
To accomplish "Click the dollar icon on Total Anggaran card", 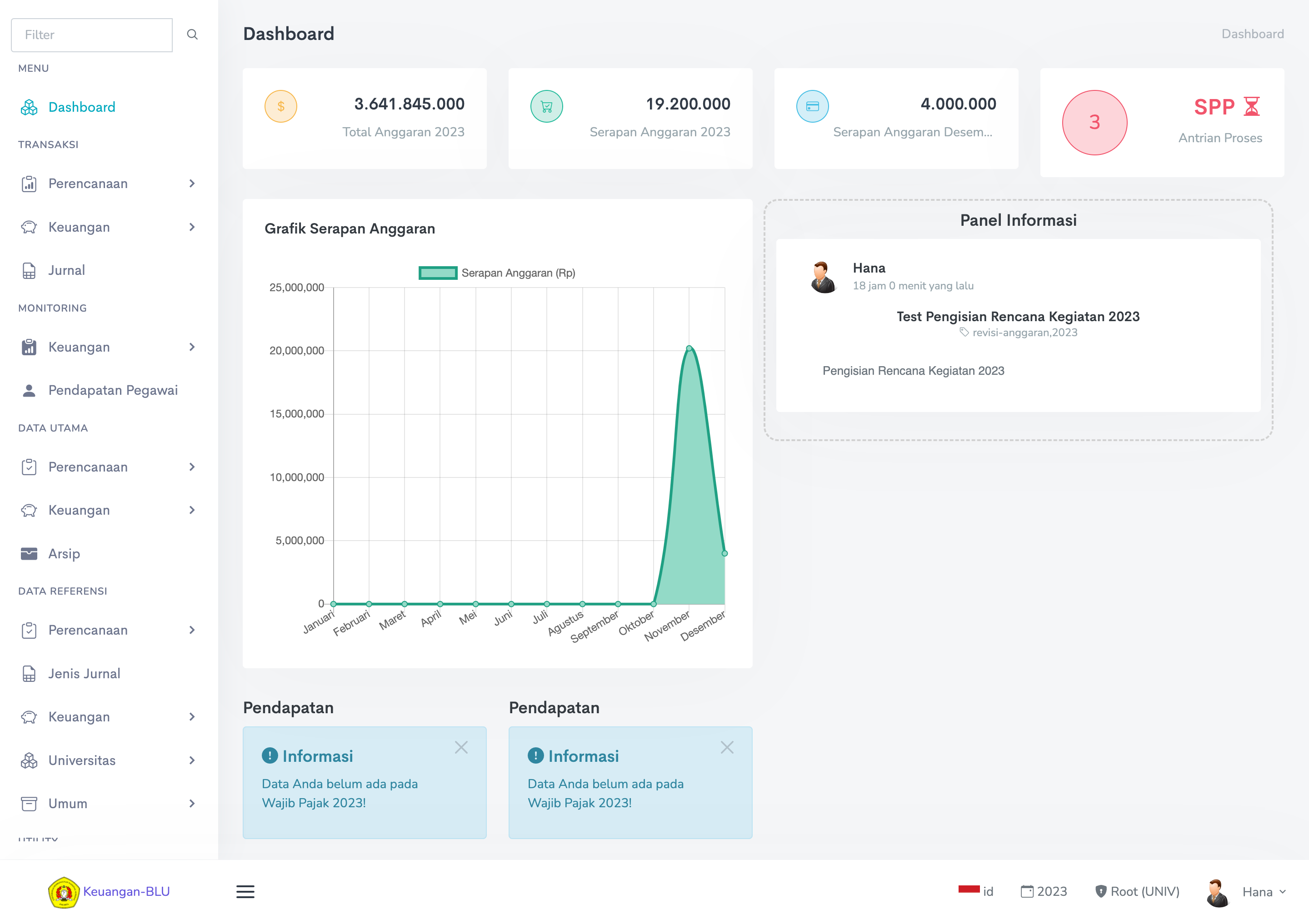I will 280,106.
